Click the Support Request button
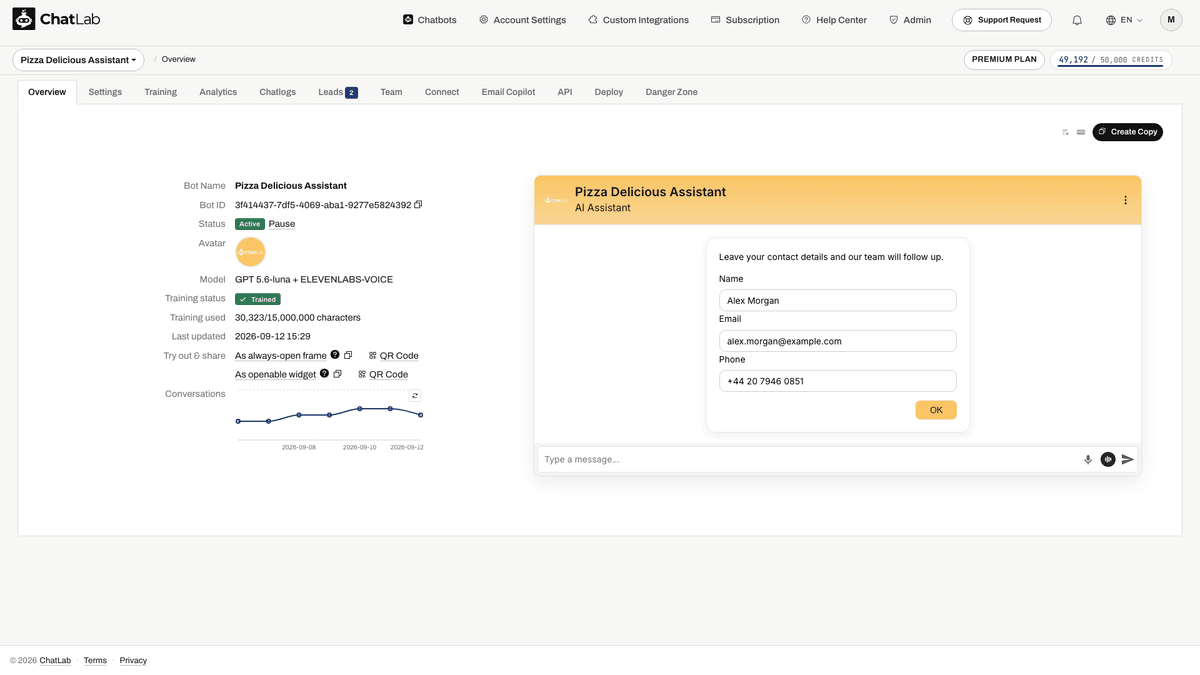 pyautogui.click(x=1002, y=20)
